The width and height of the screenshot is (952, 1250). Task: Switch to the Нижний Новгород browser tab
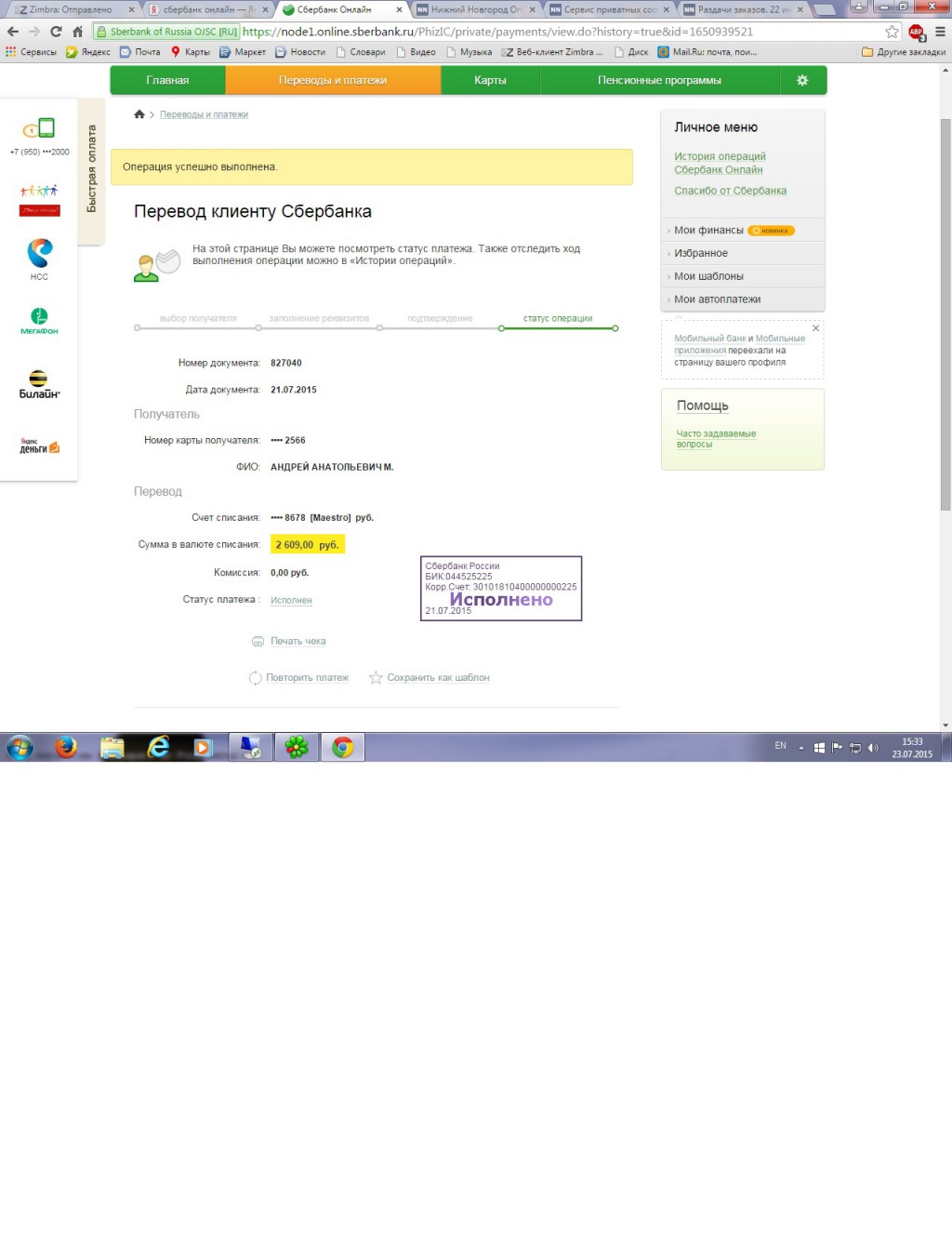[x=474, y=9]
